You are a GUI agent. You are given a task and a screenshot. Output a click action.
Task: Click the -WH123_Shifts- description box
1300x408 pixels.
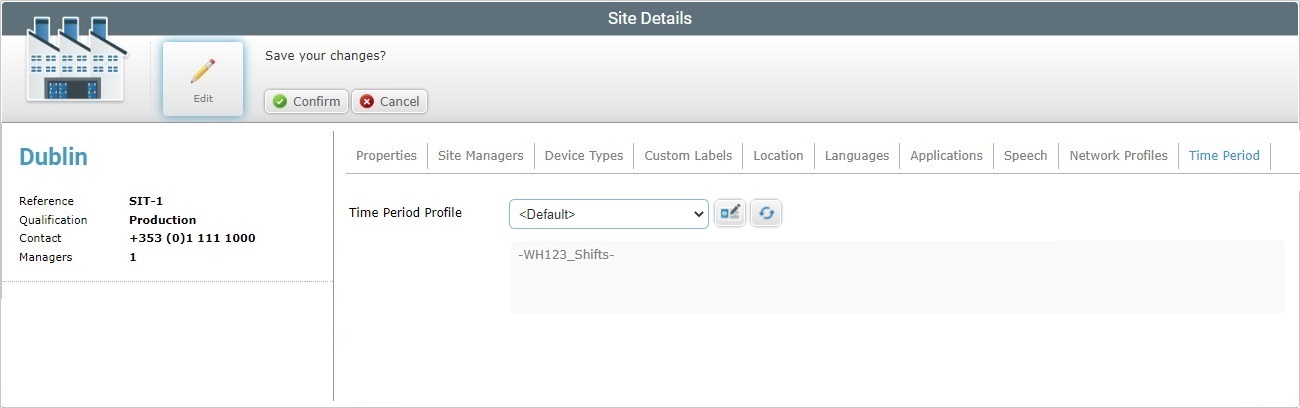pyautogui.click(x=897, y=277)
